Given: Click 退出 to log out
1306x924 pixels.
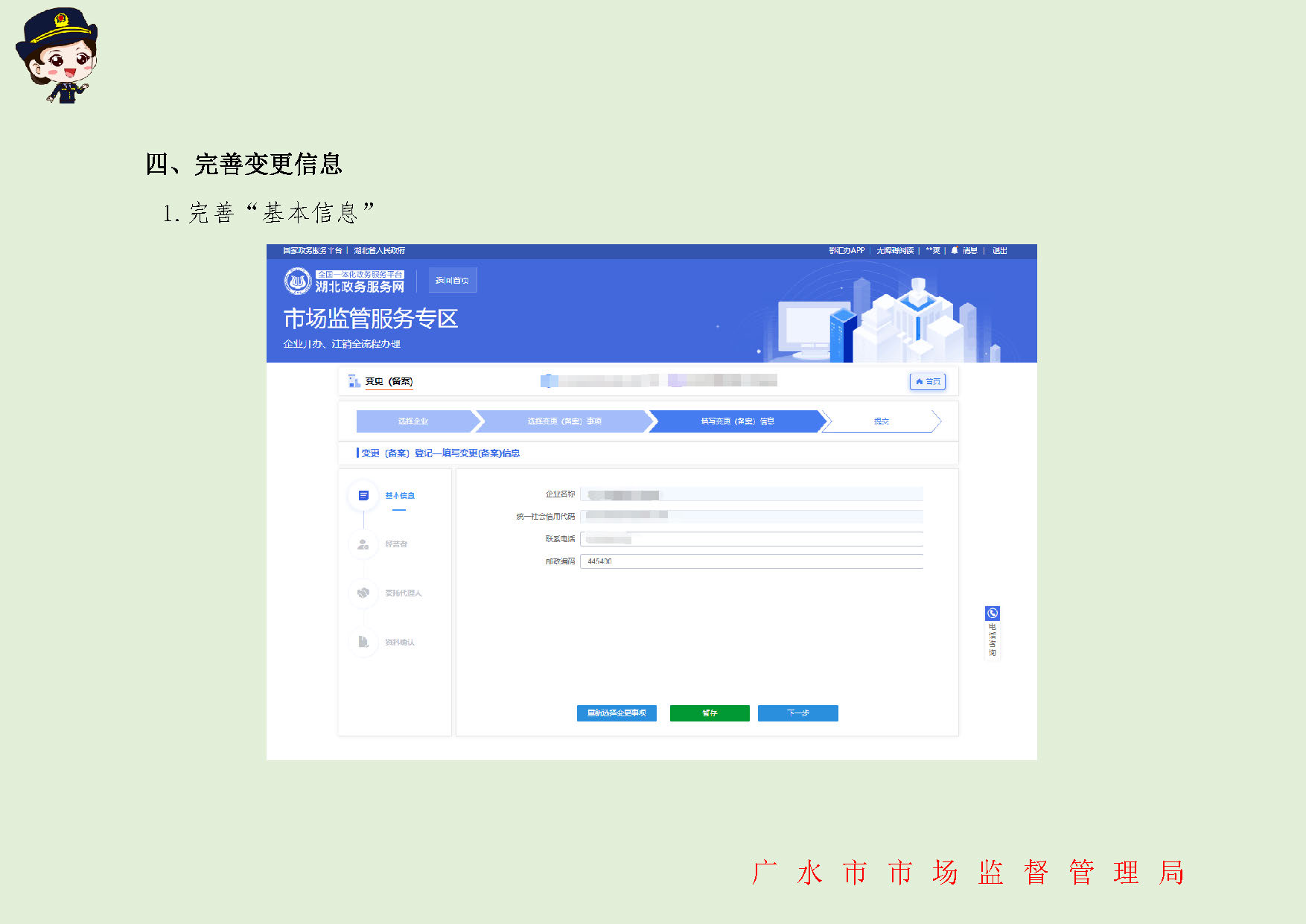Looking at the screenshot, I should point(999,250).
